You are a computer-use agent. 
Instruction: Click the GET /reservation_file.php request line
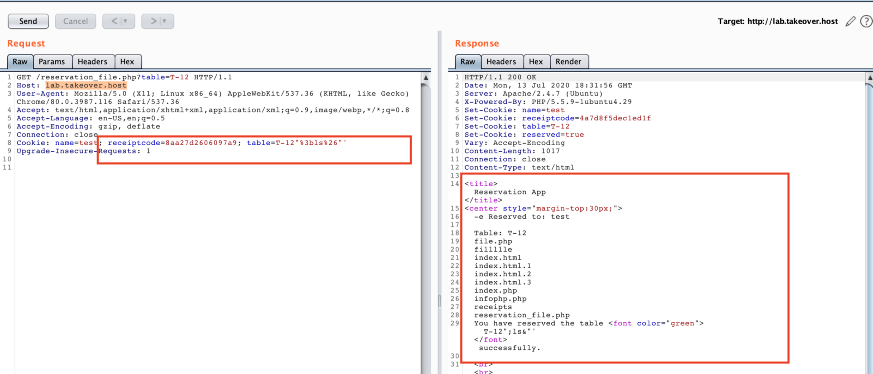click(x=124, y=77)
